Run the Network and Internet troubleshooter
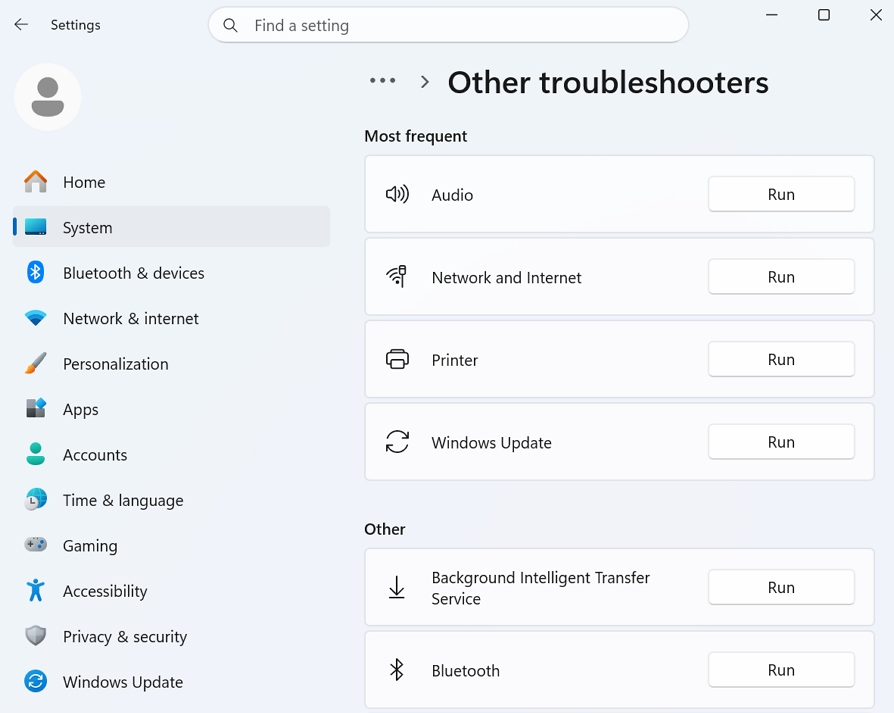Screen dimensions: 894x713 coord(780,277)
